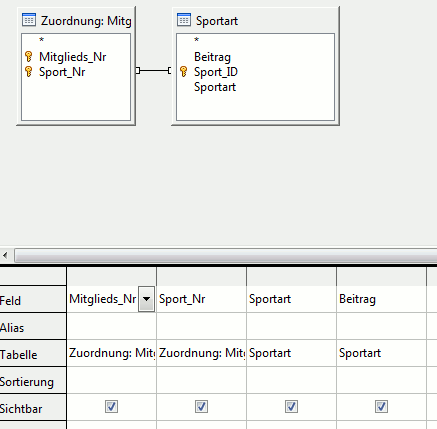This screenshot has height=429, width=437.
Task: Click Beitrag field in Sportart table
Action: tap(212, 57)
